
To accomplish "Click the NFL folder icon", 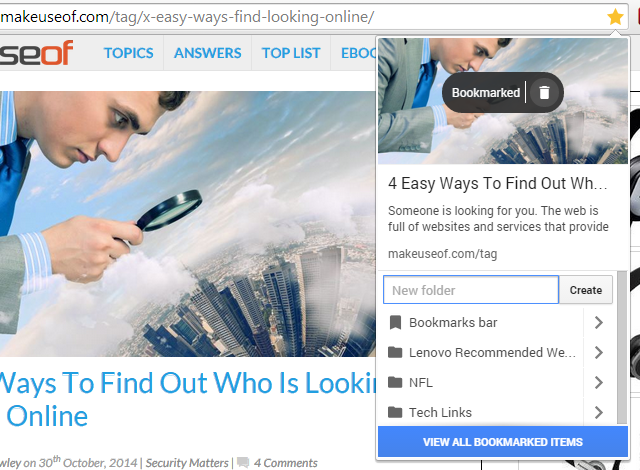I will click(395, 382).
